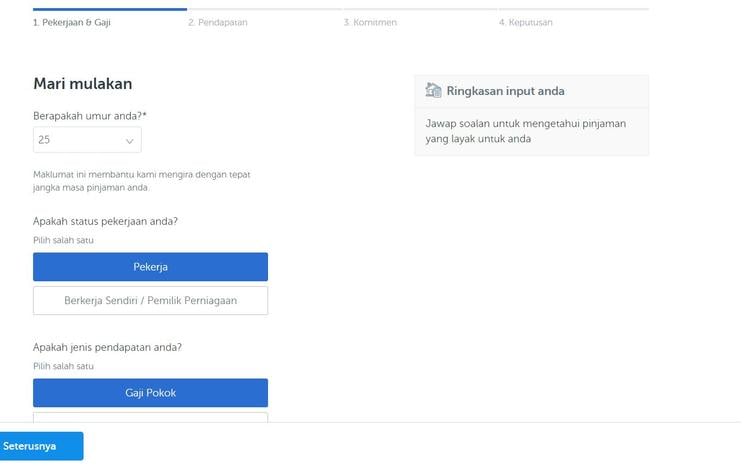Click the chevron arrow in the age selector

(x=129, y=141)
